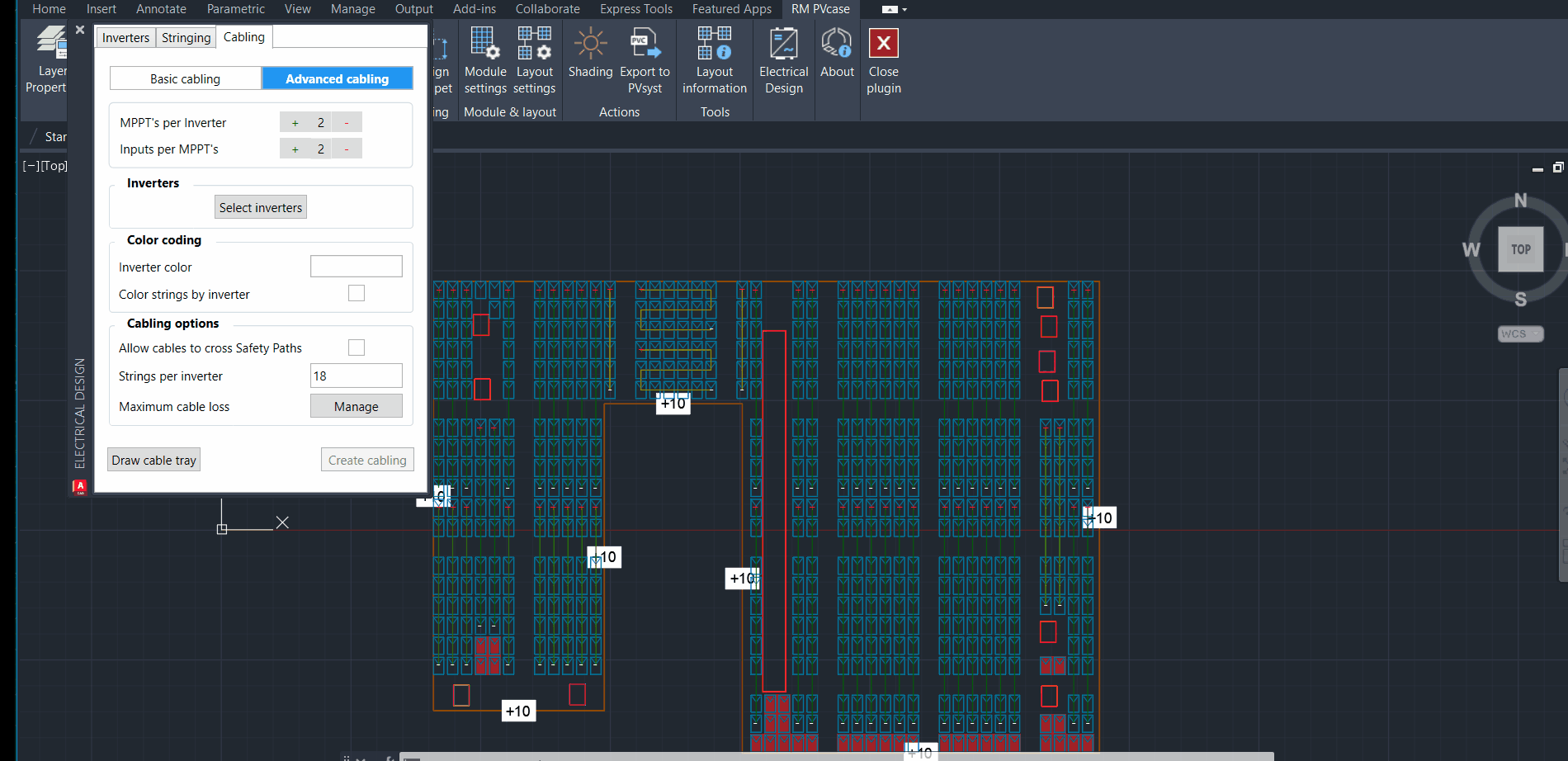Screen dimensions: 1568x761
Task: Enable Allow cables to cross Safety Paths
Action: (357, 347)
